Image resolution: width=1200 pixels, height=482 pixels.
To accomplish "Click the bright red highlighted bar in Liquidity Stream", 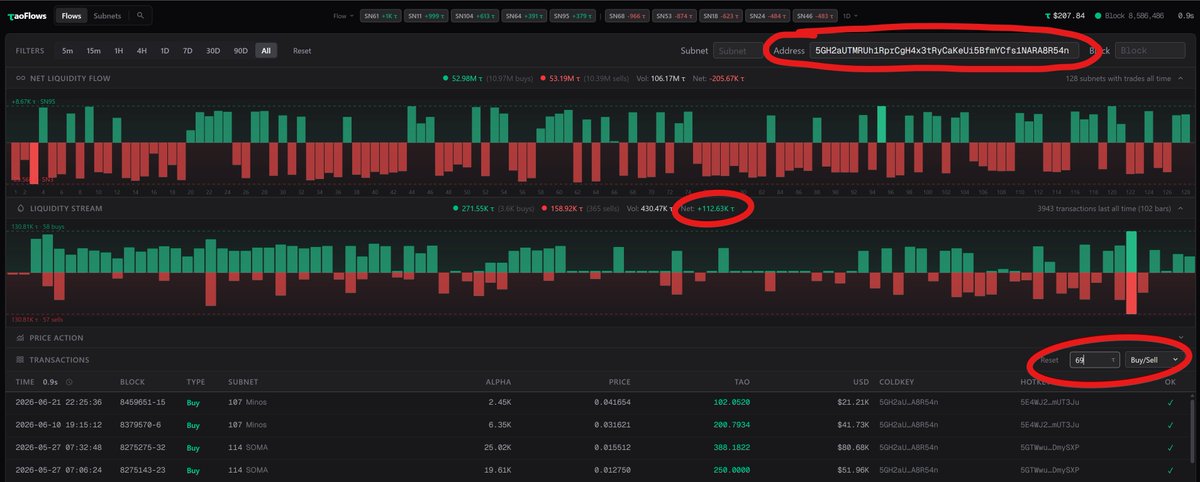I will coord(1132,292).
